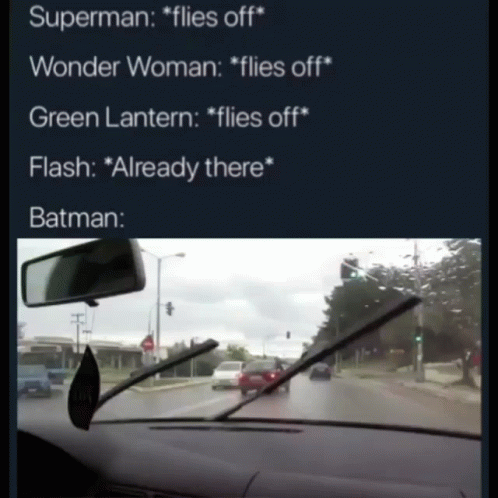This screenshot has height=498, width=498.
Task: Click the black leaf-shaped air freshener
Action: coord(84,388)
